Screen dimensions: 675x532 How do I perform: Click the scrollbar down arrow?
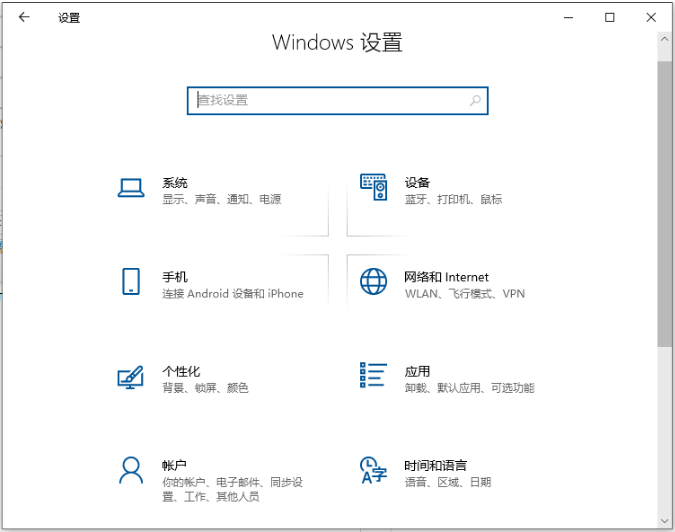click(665, 522)
